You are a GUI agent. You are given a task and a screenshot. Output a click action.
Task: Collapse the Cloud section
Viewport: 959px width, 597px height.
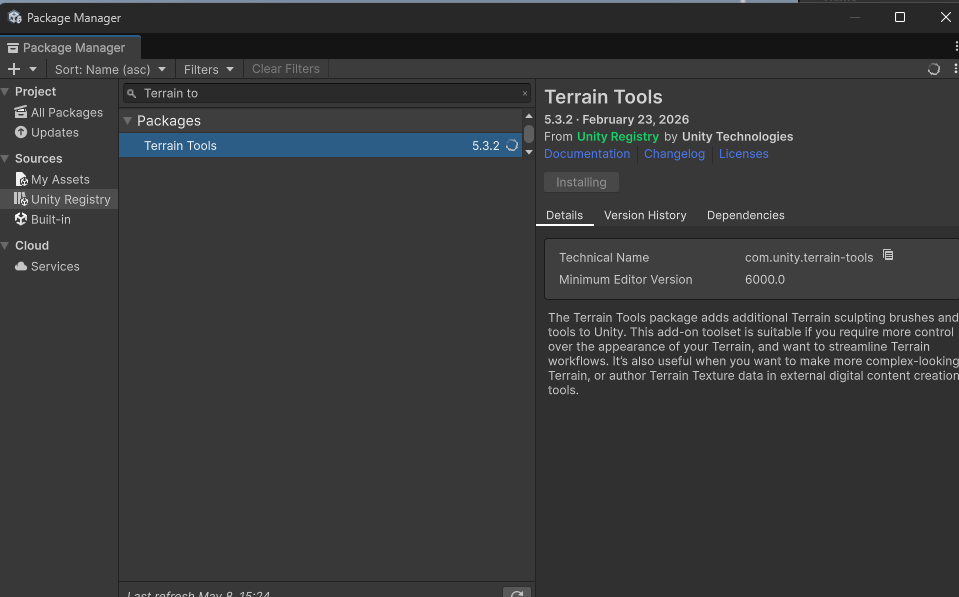(x=6, y=246)
